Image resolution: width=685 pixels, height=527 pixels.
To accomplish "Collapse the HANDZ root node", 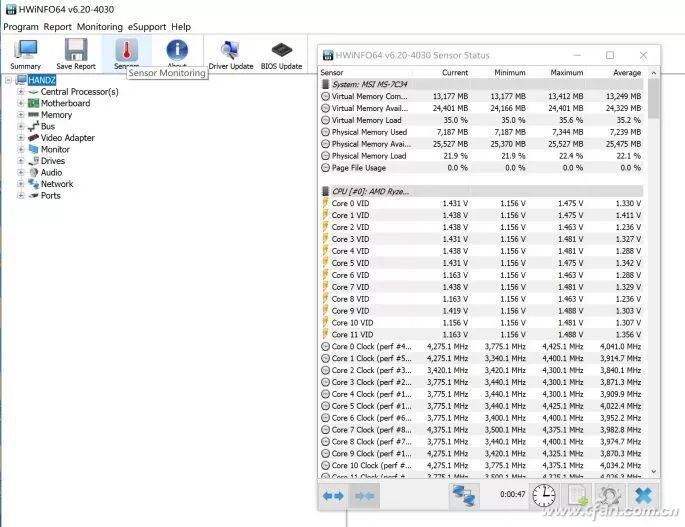I will [8, 80].
